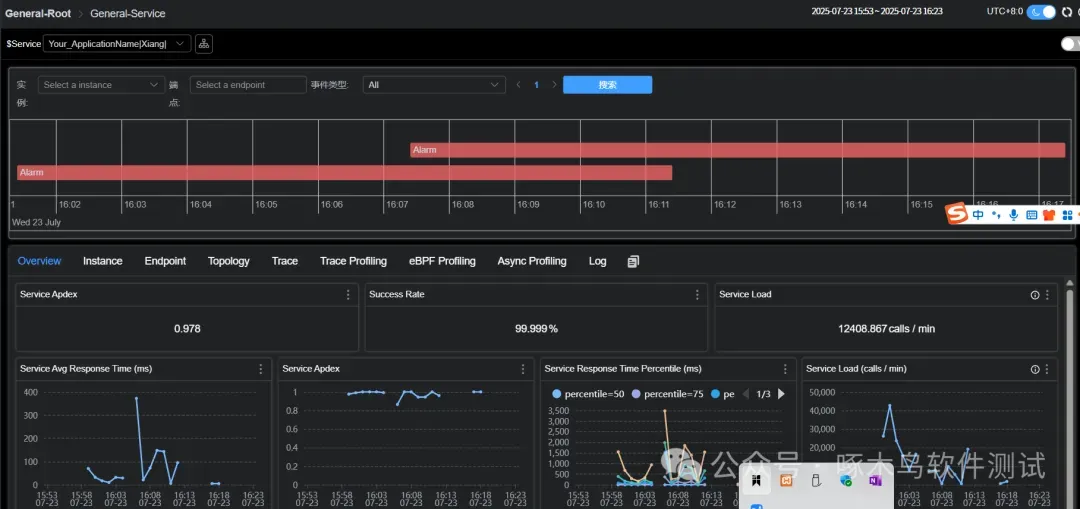Open the Service Load card three-dot menu
Image resolution: width=1080 pixels, height=509 pixels.
coord(1048,294)
